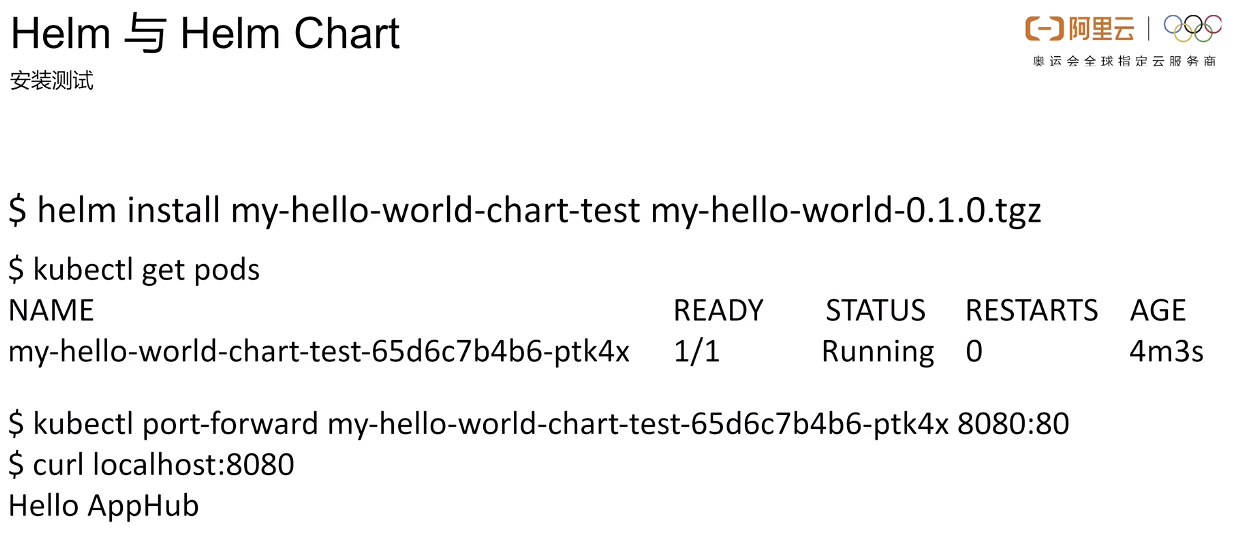
Task: Select the curl localhost:8080 command
Action: [151, 465]
